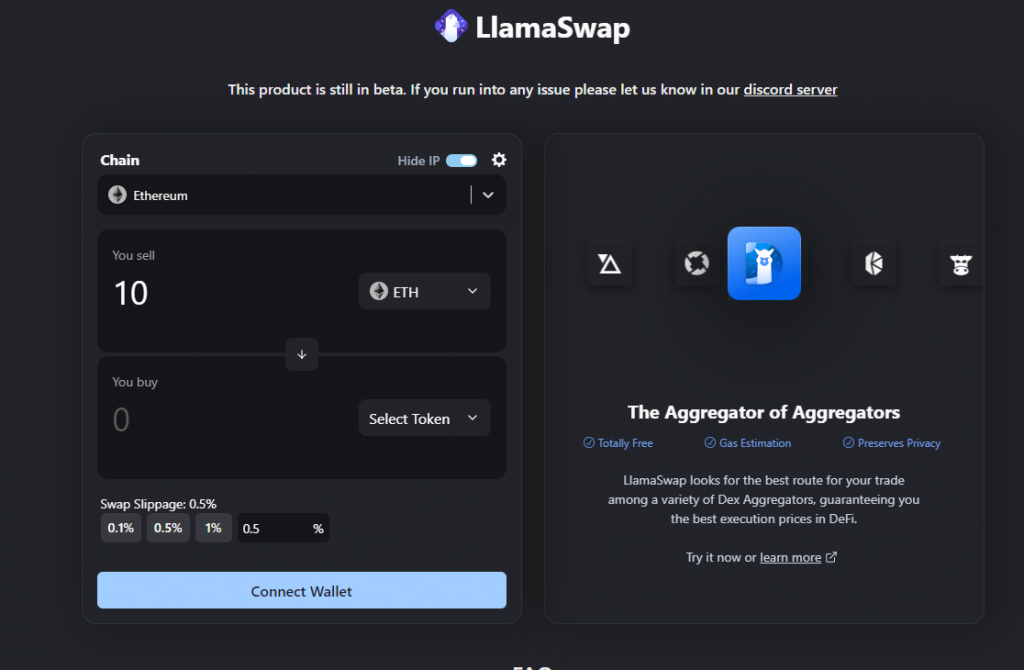This screenshot has width=1024, height=670.
Task: Click the ETH coin icon in token selector
Action: click(x=379, y=291)
